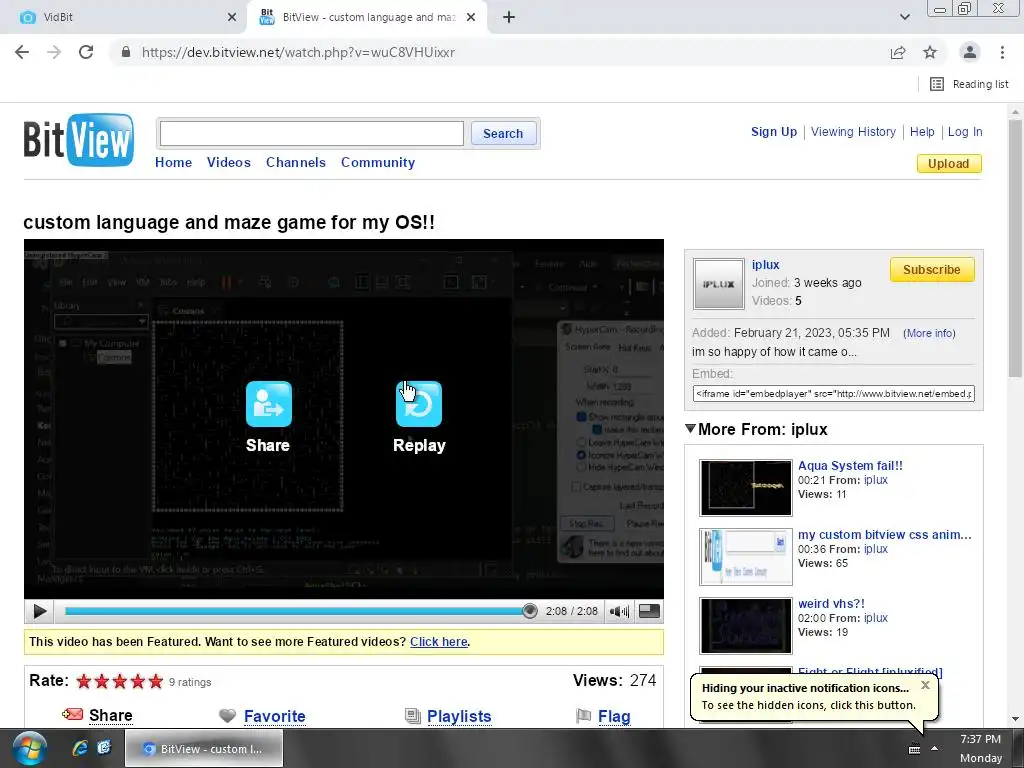Reload the page with the refresh icon
The height and width of the screenshot is (768, 1024).
click(86, 52)
